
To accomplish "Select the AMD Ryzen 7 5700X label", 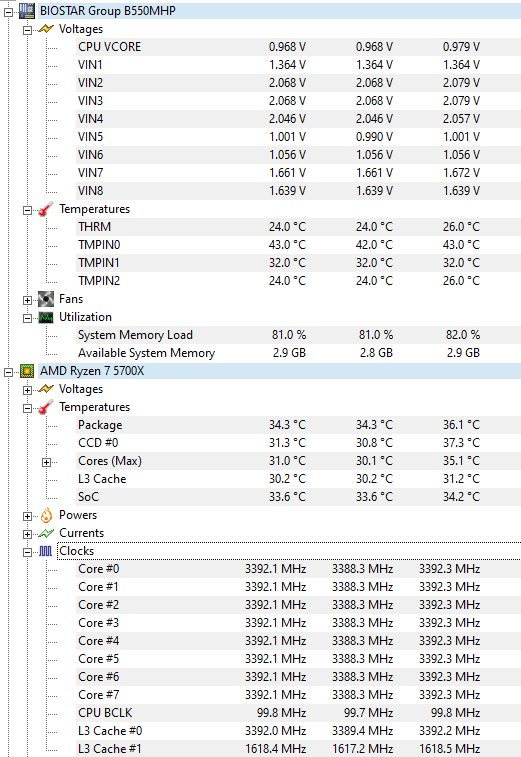I will coord(92,371).
